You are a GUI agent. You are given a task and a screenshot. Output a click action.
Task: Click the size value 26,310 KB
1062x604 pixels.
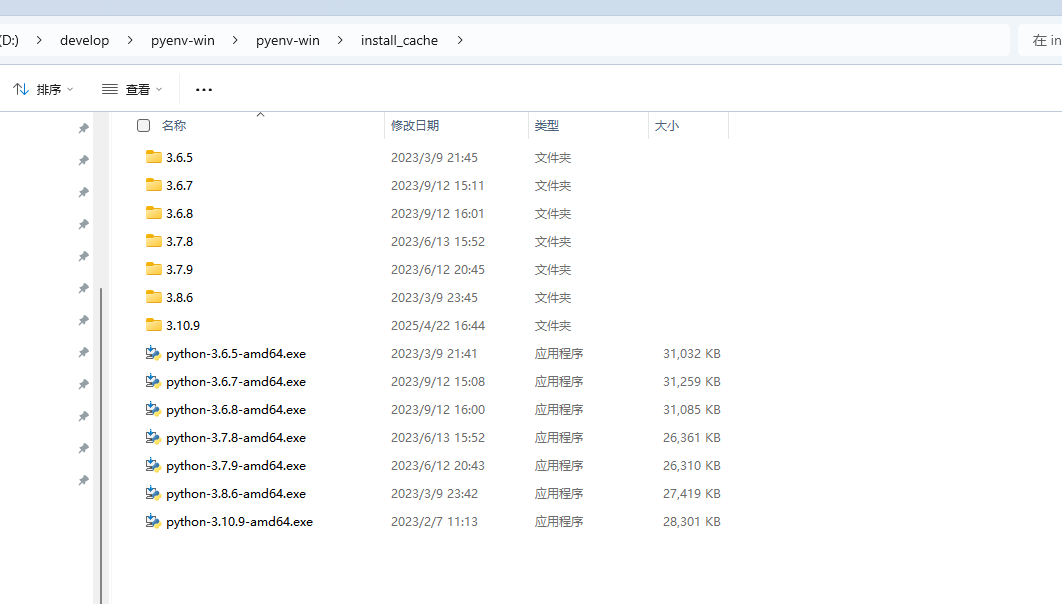click(x=692, y=465)
